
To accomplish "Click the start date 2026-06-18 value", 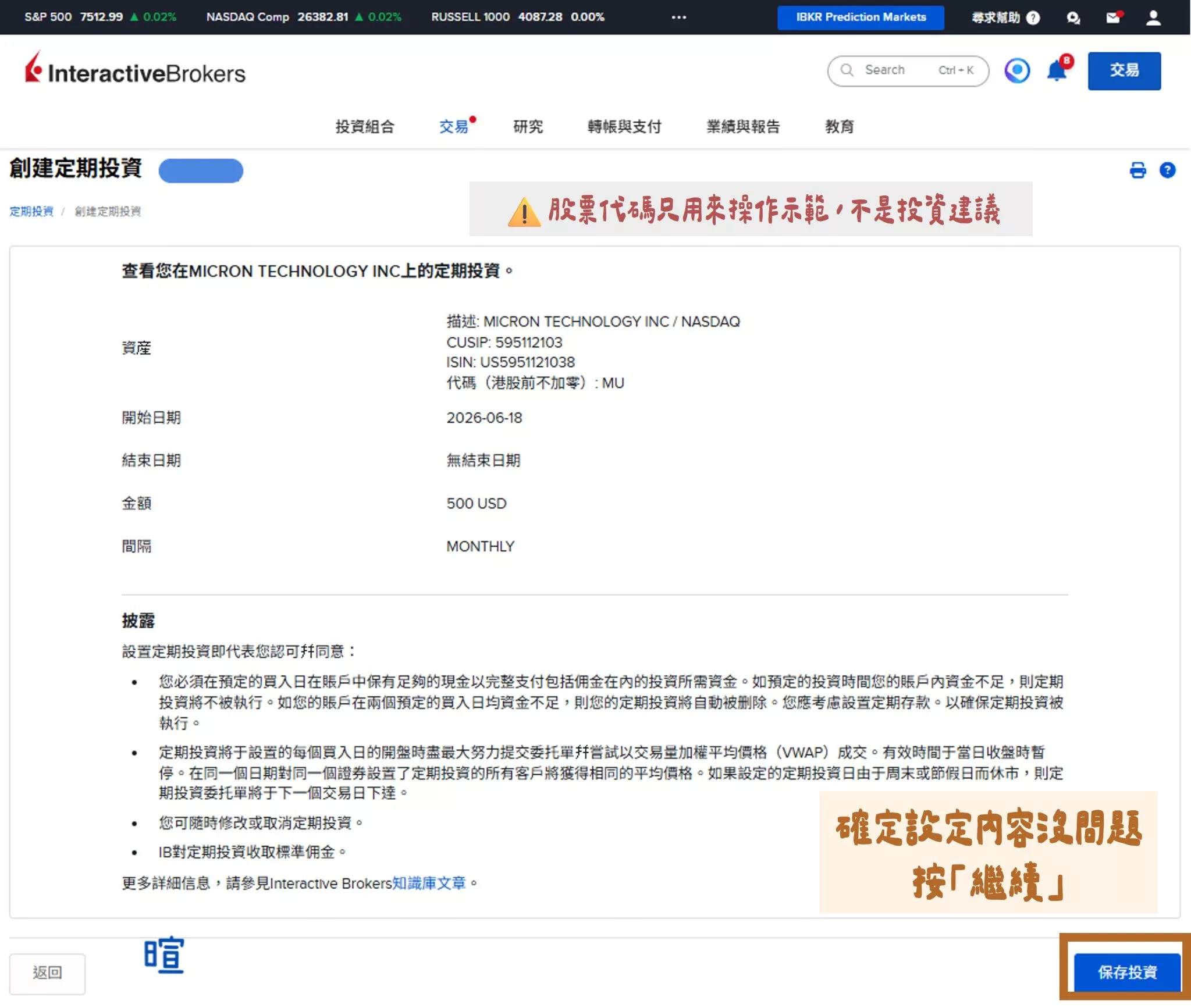I will [x=484, y=418].
